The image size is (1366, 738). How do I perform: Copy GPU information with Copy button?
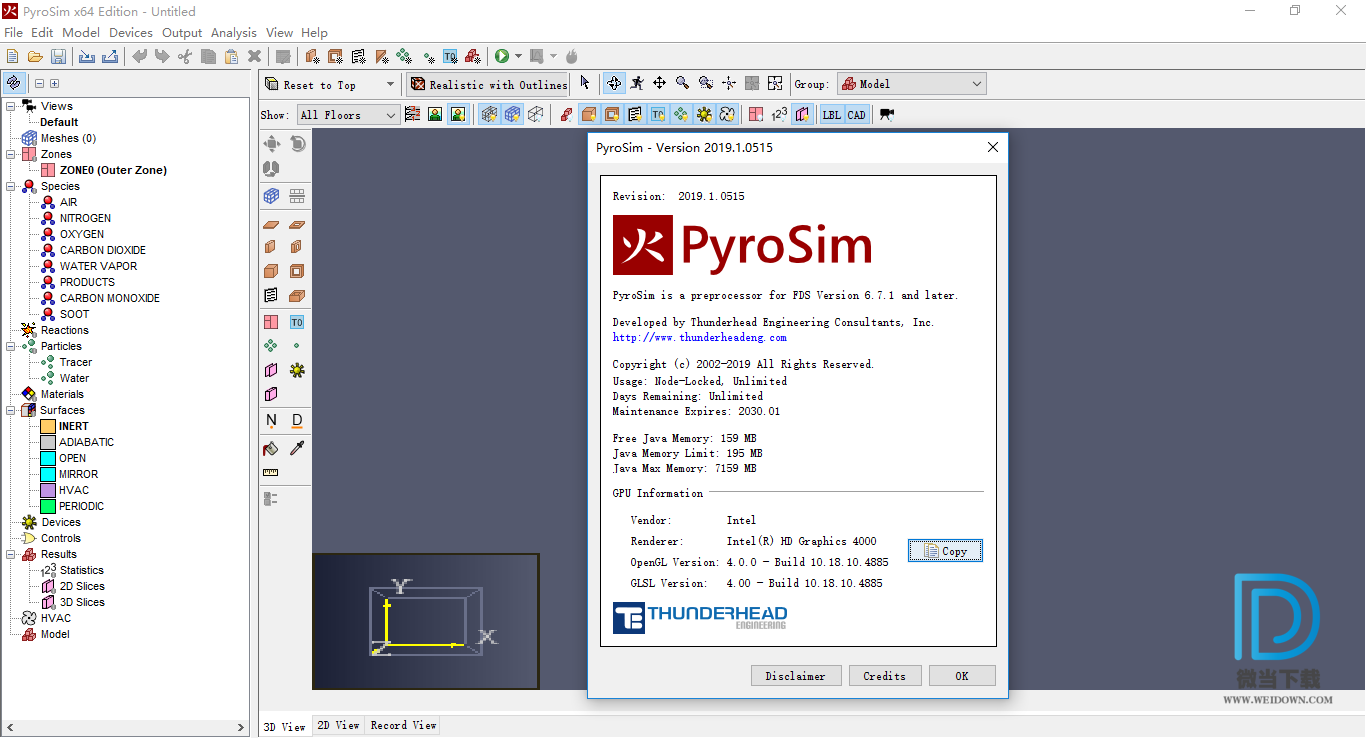pos(945,551)
